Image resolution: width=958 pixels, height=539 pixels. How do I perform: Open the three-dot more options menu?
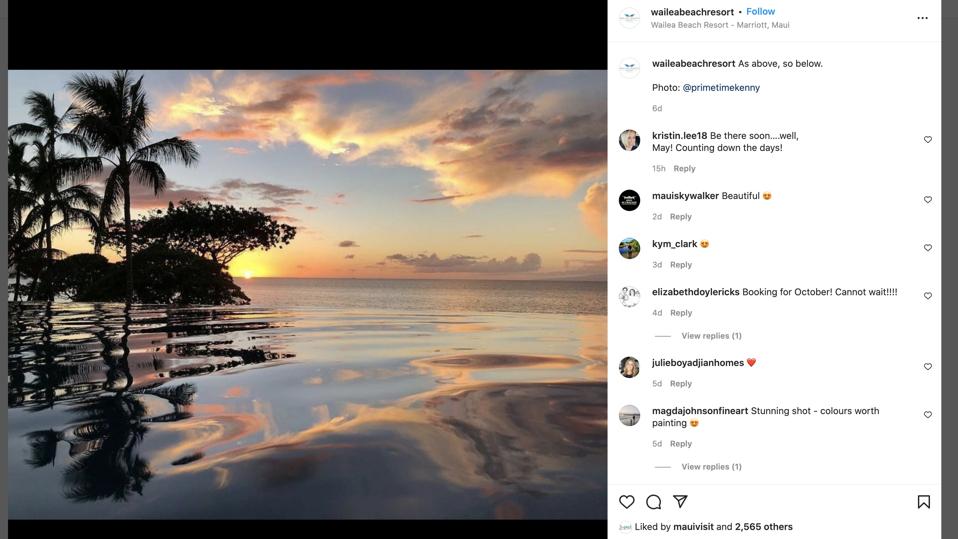(x=922, y=18)
